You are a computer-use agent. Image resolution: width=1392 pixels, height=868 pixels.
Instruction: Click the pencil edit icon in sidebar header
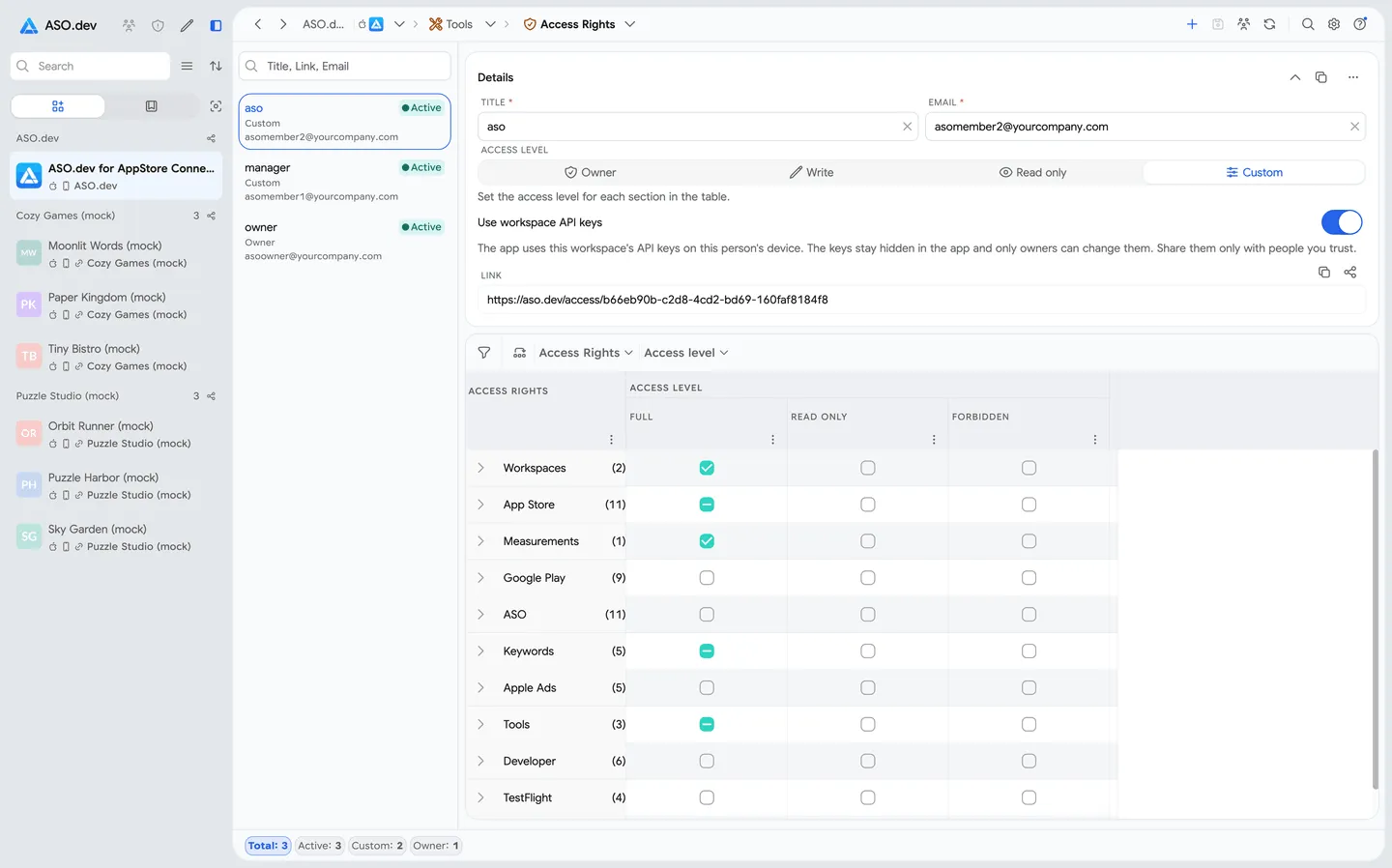[187, 25]
